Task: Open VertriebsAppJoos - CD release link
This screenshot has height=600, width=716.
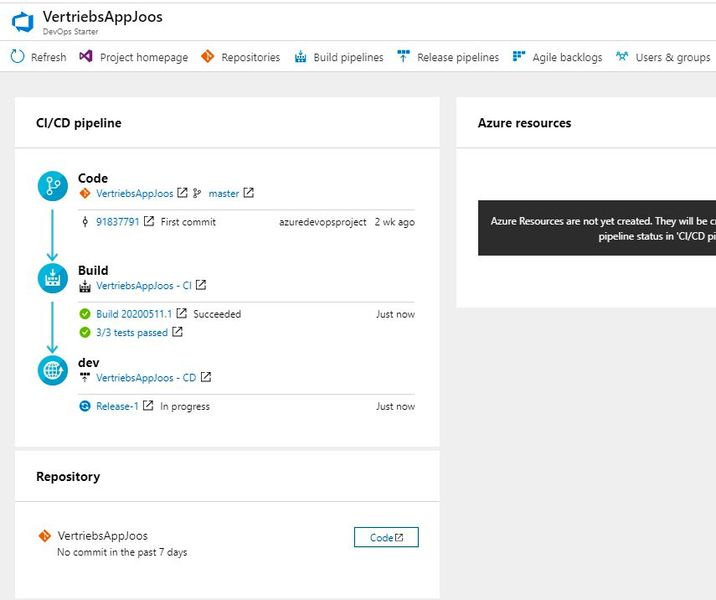Action: point(146,378)
